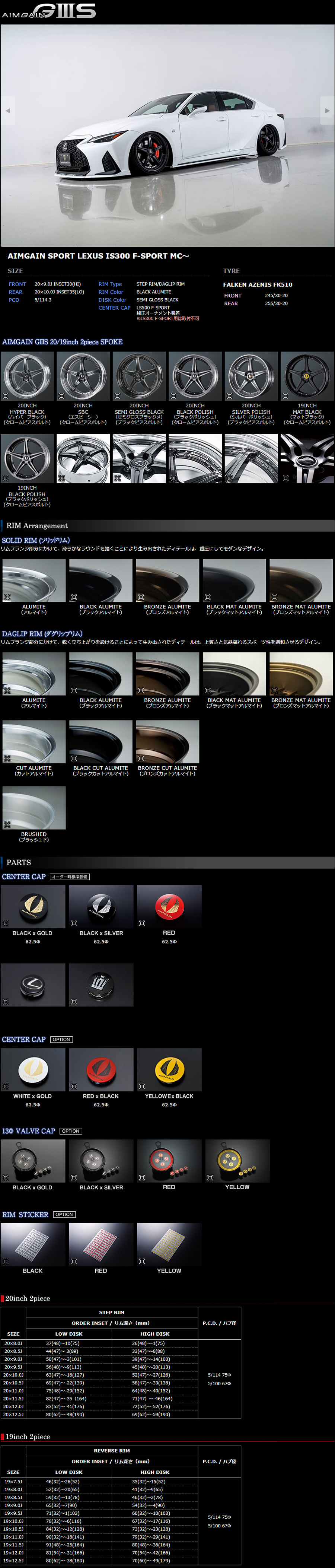The image size is (335, 1568).
Task: Select Solid Rim Bronze Alumite sample
Action: pos(167,581)
